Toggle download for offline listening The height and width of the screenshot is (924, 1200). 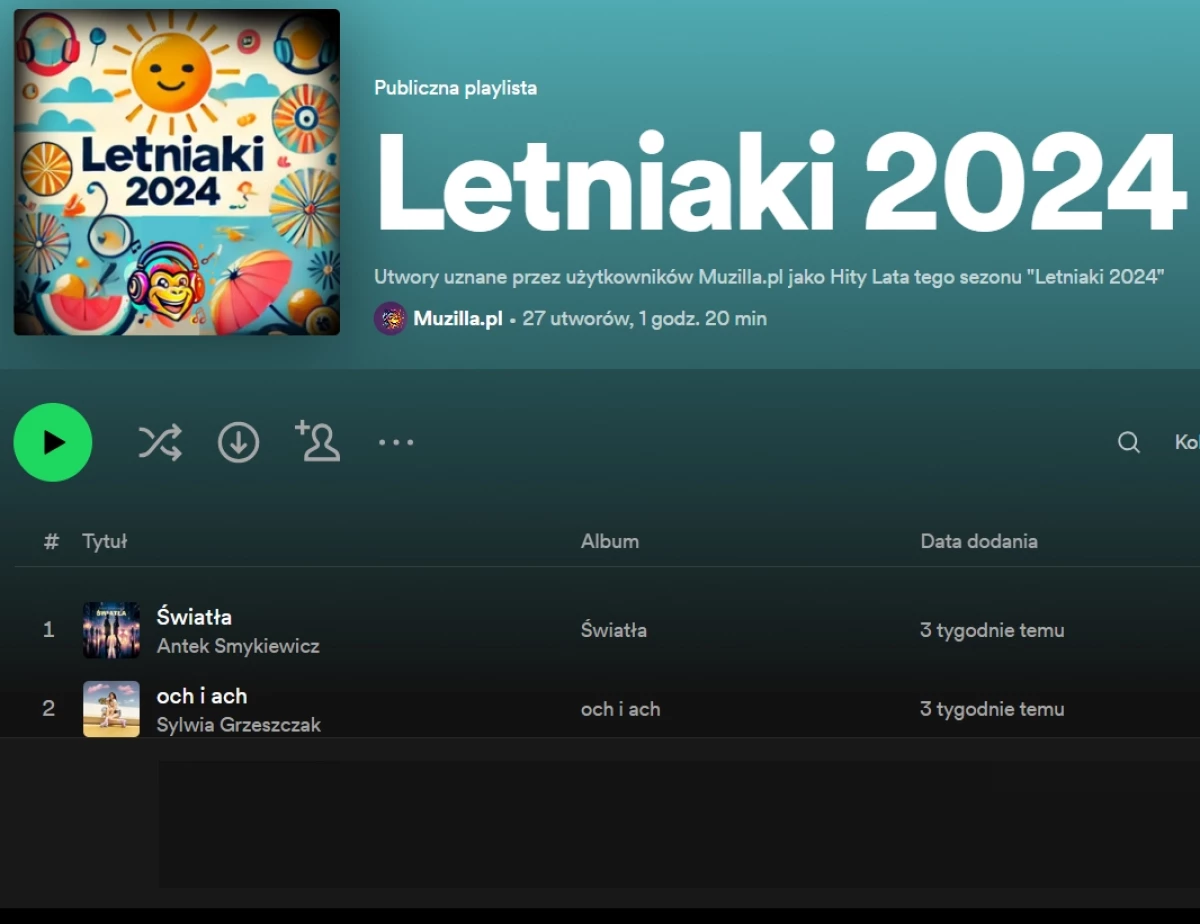click(x=238, y=442)
